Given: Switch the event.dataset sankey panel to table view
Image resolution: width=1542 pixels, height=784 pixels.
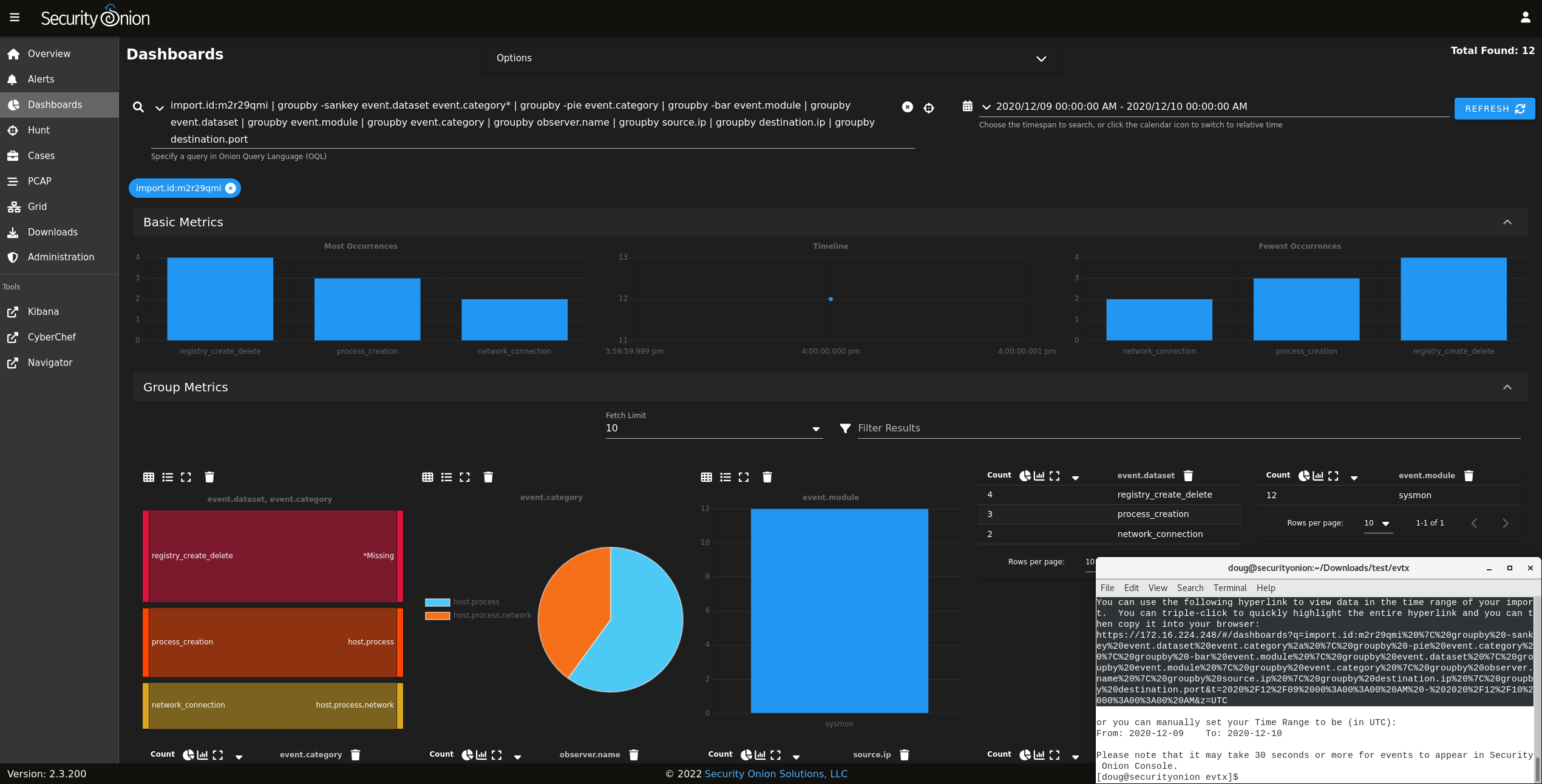Looking at the screenshot, I should [149, 477].
